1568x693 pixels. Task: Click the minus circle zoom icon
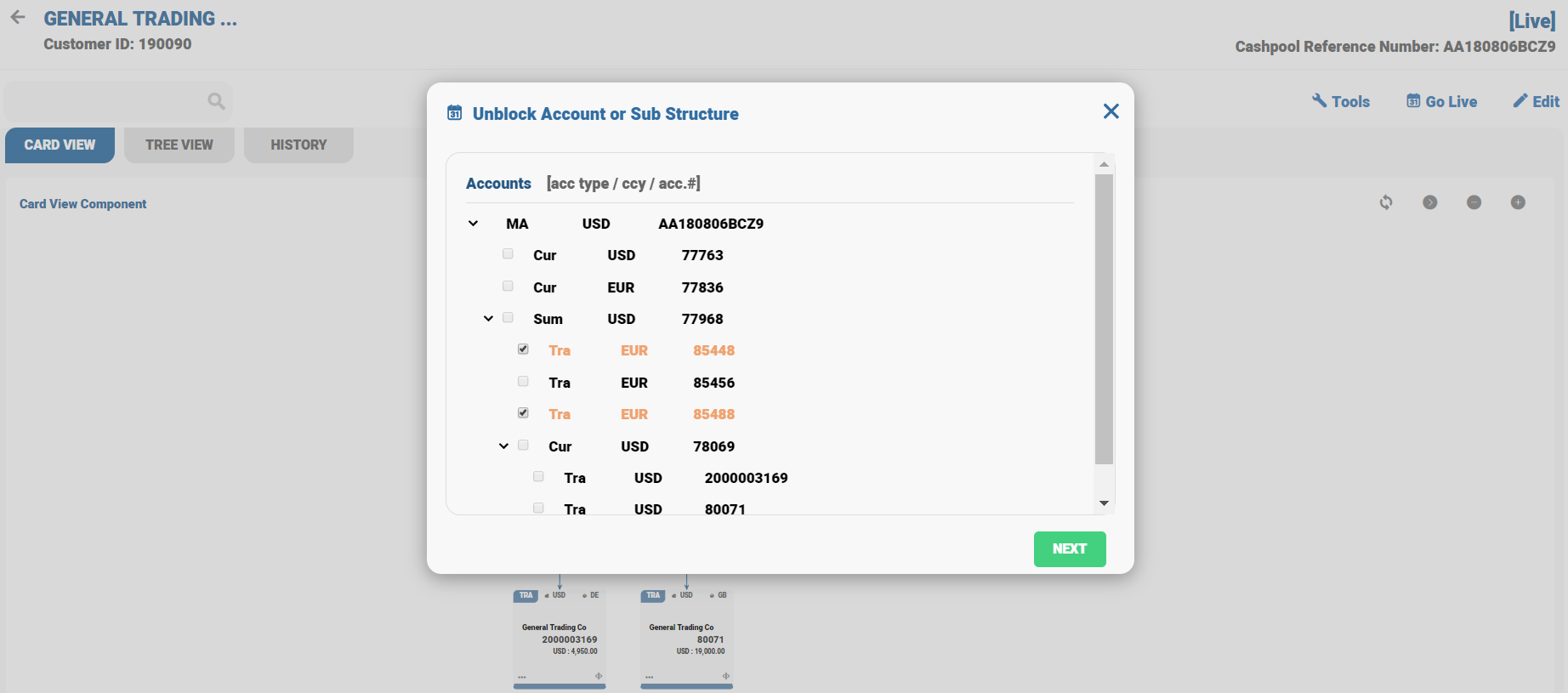pos(1474,202)
